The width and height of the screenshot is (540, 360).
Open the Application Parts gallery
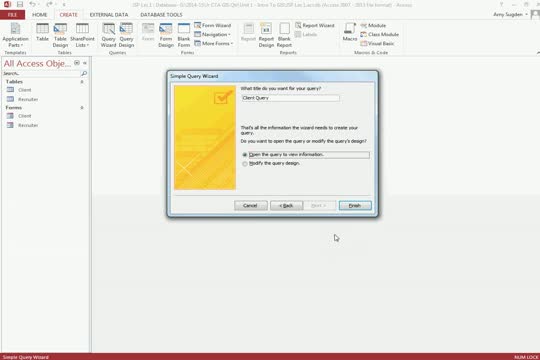15,35
